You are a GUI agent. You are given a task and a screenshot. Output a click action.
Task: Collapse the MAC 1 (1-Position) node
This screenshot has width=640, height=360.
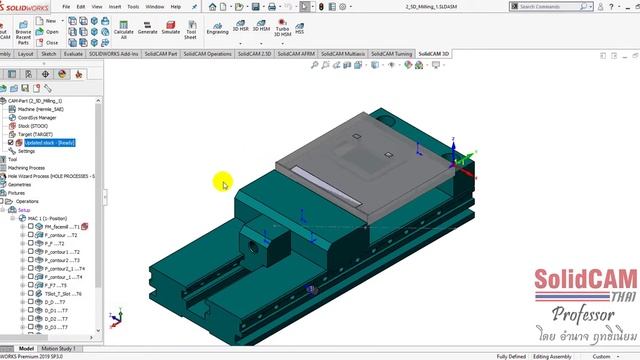click(13, 218)
